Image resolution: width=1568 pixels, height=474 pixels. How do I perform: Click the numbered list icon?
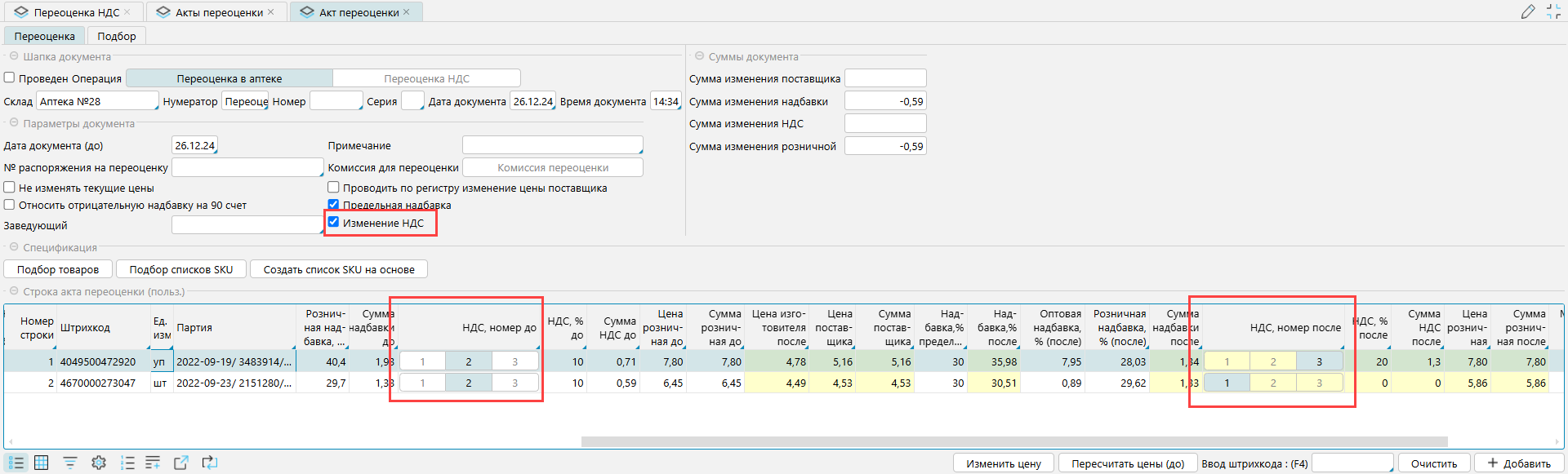pyautogui.click(x=127, y=463)
